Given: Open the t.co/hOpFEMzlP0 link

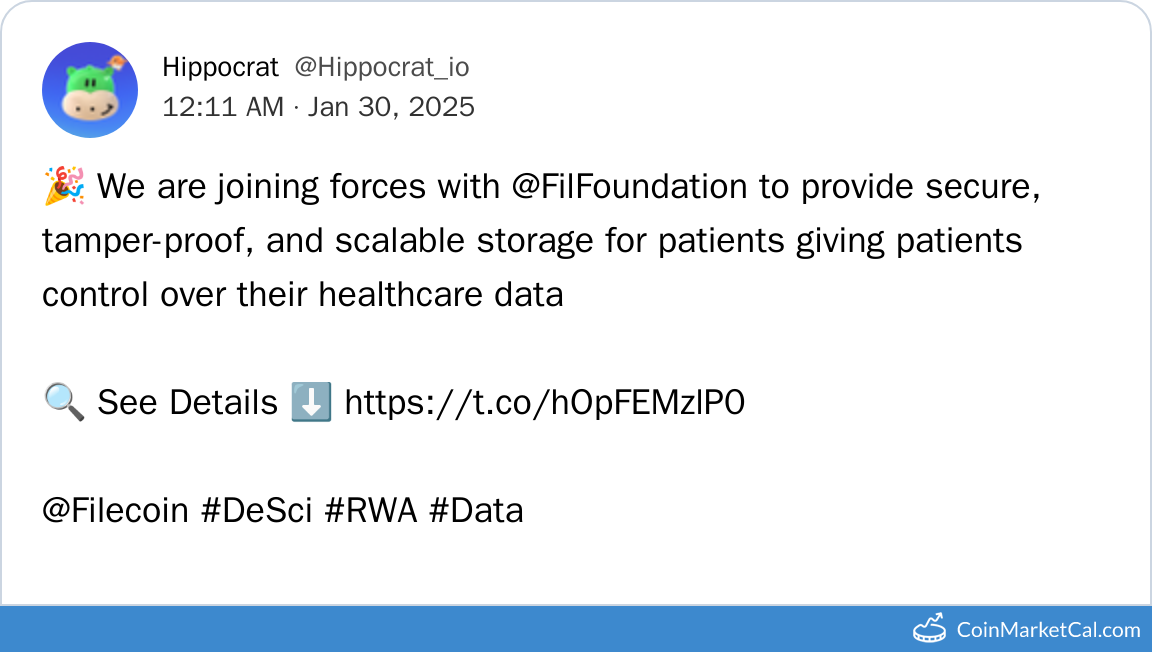Looking at the screenshot, I should pos(545,403).
